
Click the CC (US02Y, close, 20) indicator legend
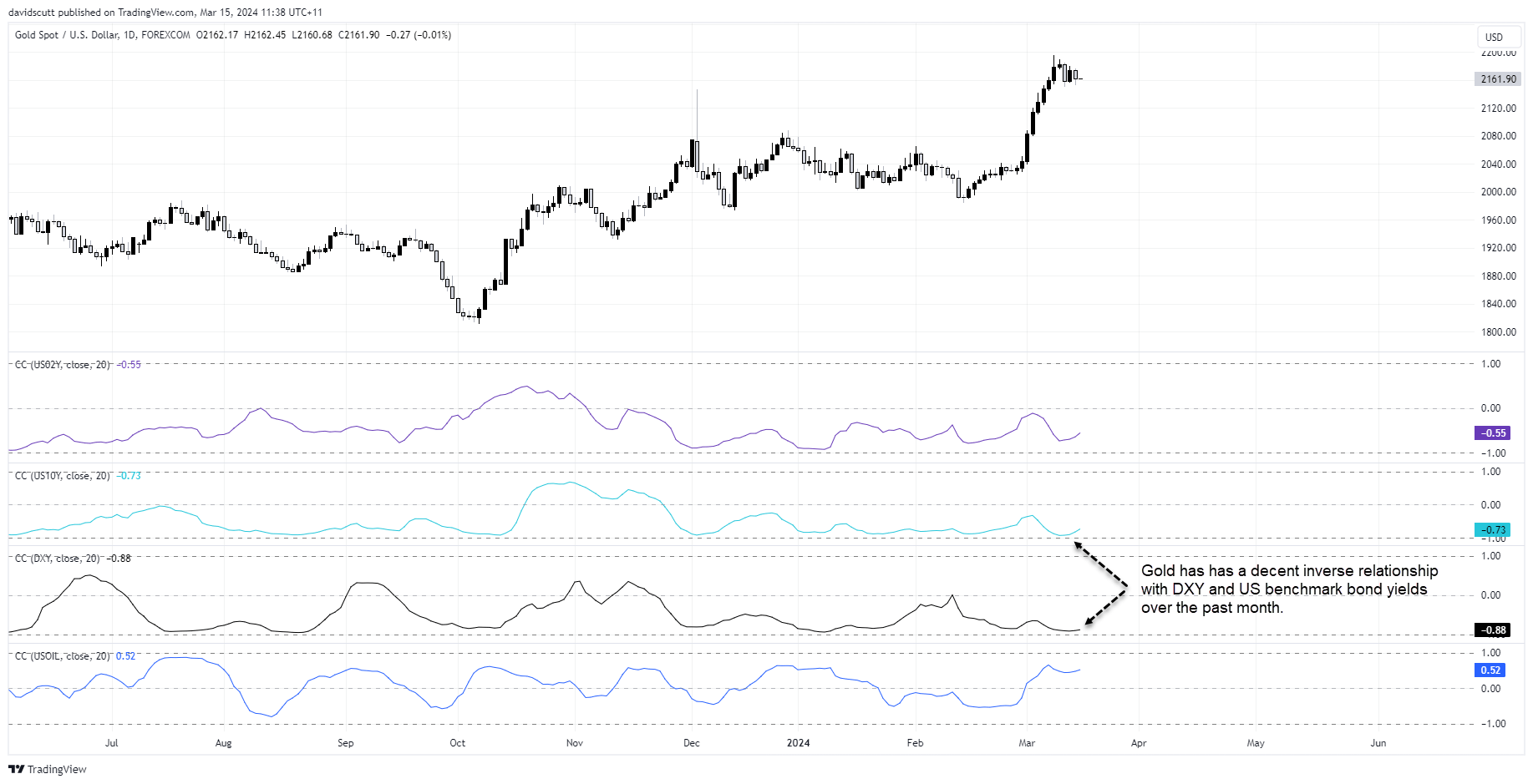[x=63, y=365]
